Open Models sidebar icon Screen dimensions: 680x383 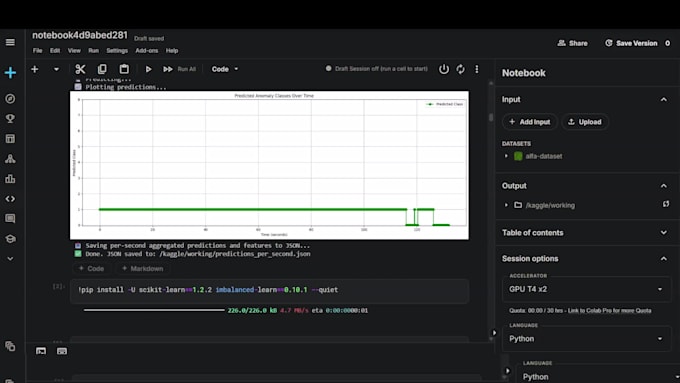tap(10, 159)
